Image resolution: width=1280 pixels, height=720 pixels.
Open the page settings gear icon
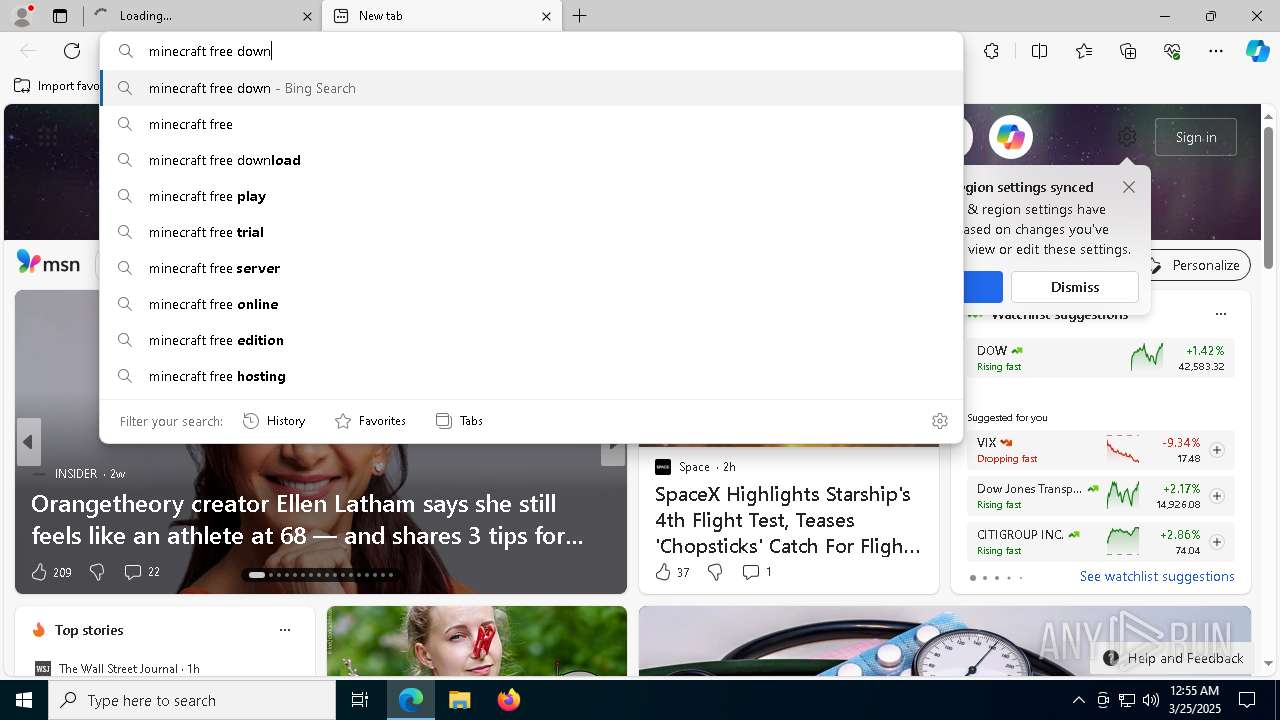1127,137
